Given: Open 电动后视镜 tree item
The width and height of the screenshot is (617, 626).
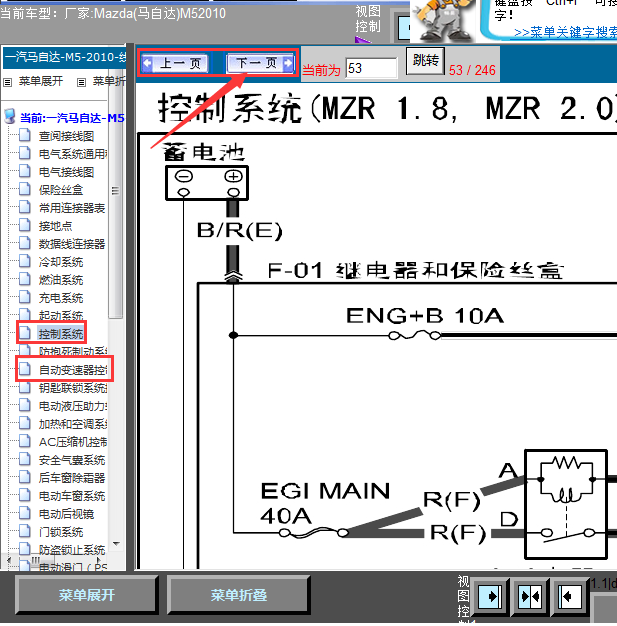Looking at the screenshot, I should (66, 514).
